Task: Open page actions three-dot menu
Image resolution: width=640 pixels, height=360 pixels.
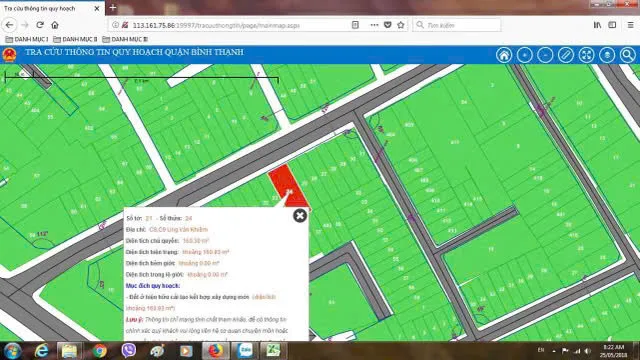Action: coord(374,25)
